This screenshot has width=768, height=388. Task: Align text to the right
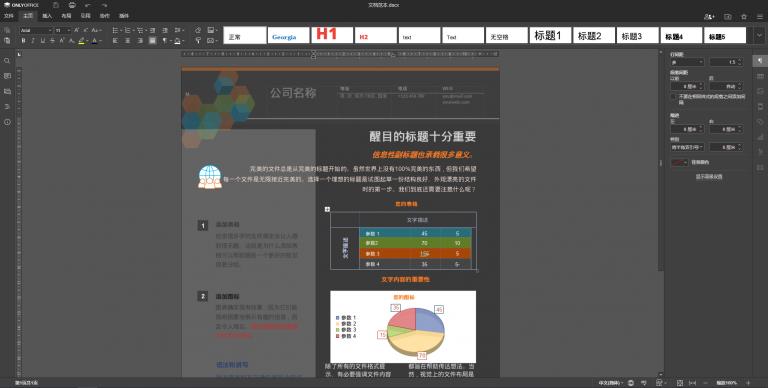140,41
